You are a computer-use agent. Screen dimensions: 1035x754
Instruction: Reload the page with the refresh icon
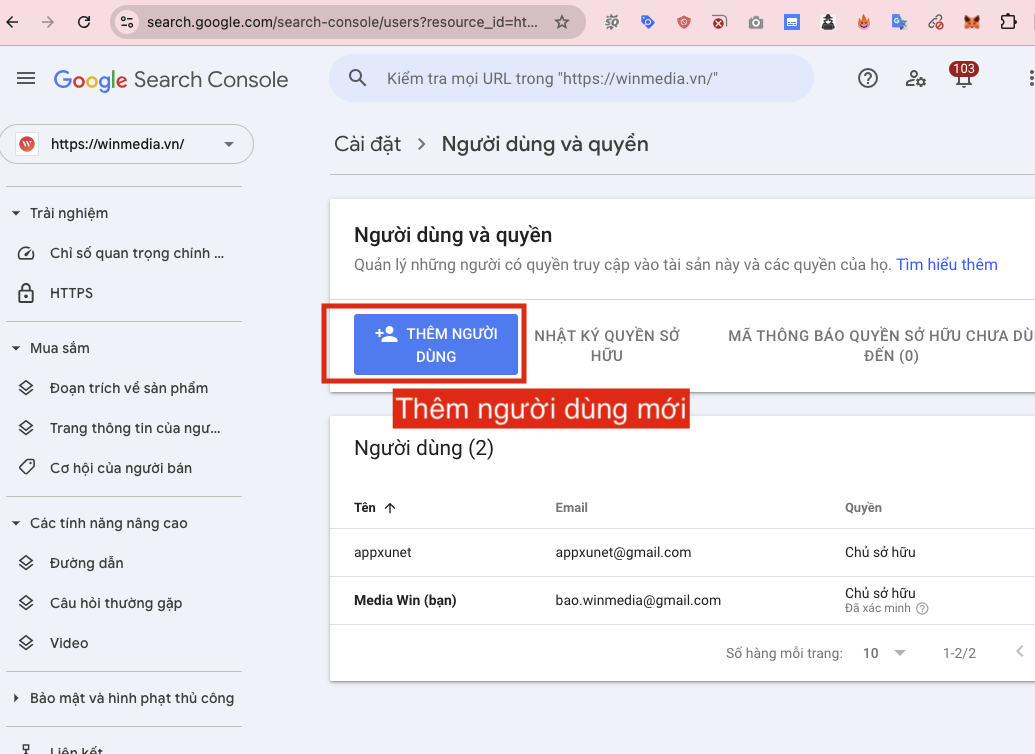[x=84, y=22]
